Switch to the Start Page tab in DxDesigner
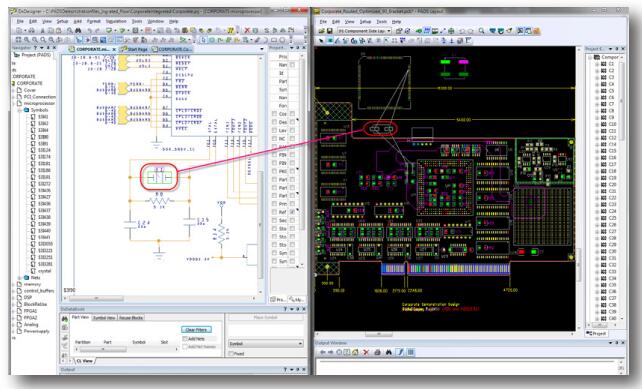This screenshot has width=642, height=389. click(135, 49)
